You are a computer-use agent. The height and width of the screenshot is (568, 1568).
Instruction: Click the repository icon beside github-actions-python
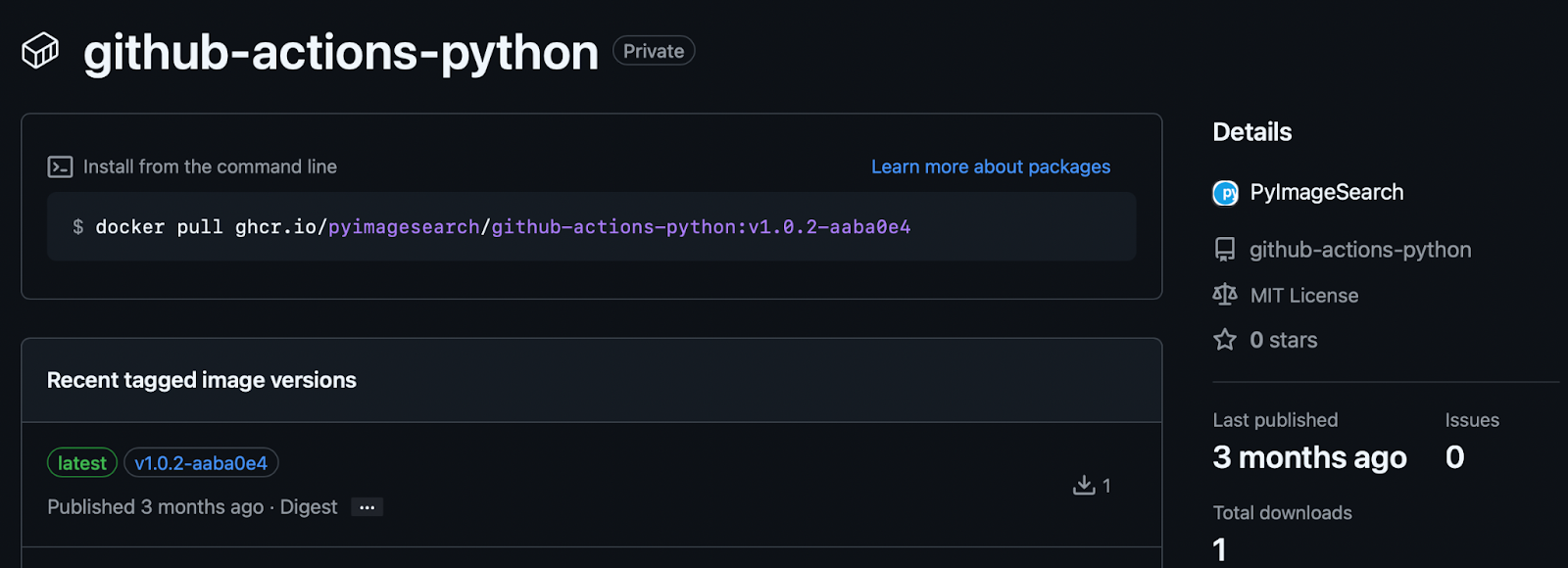[1225, 250]
